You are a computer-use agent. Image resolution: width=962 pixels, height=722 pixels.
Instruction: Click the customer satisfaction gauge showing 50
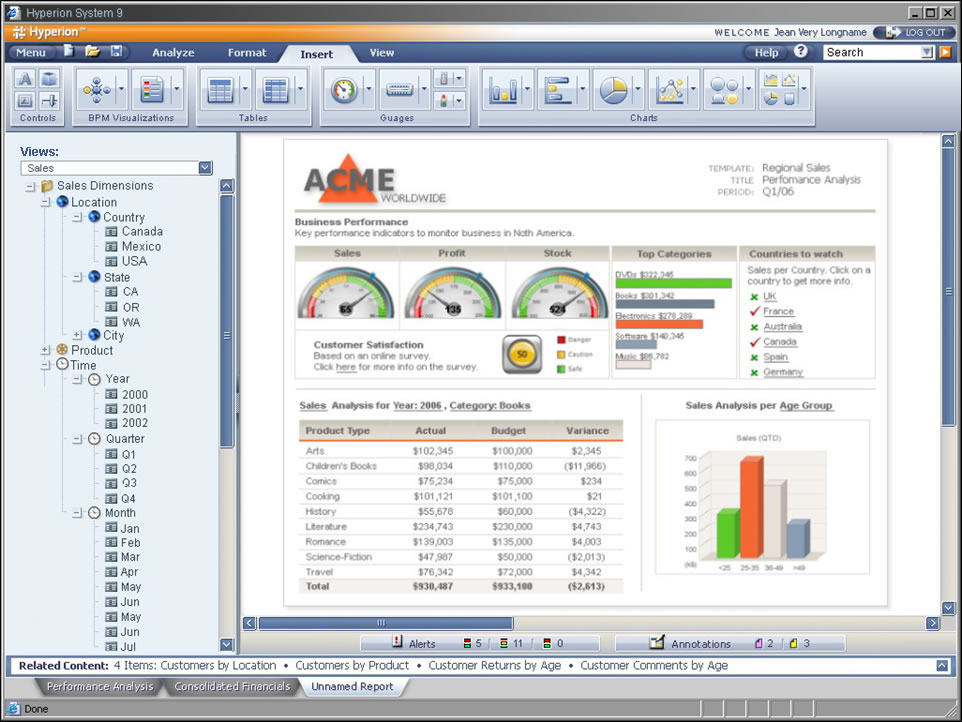click(522, 354)
